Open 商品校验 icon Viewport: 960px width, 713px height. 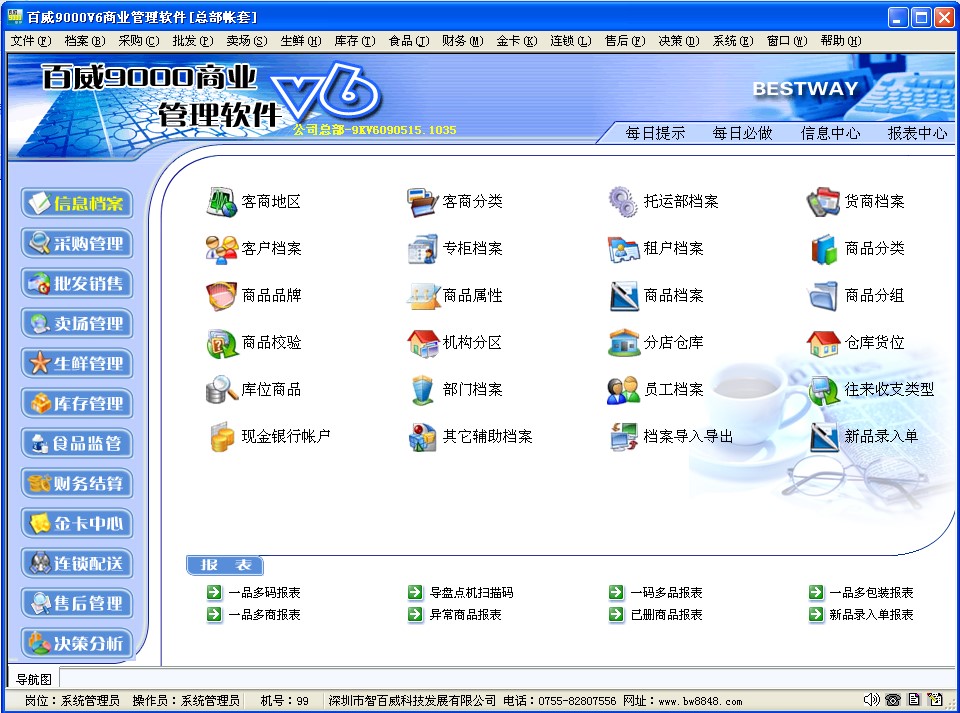click(x=222, y=343)
